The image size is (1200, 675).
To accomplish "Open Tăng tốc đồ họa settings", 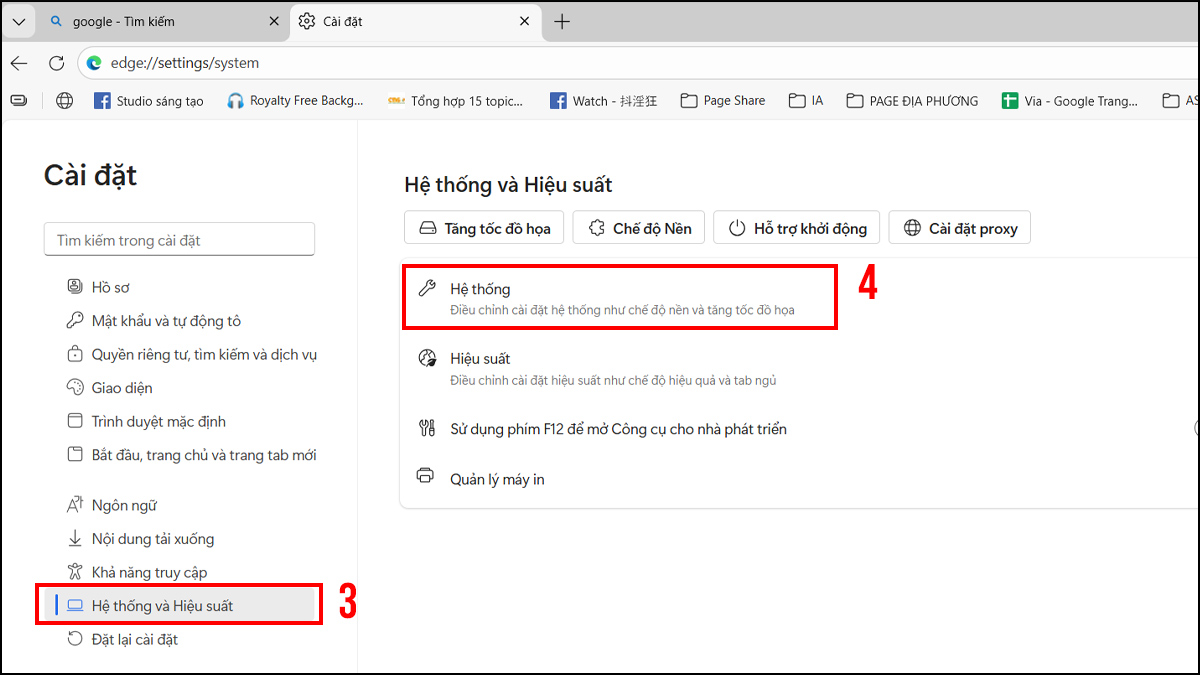I will click(483, 227).
